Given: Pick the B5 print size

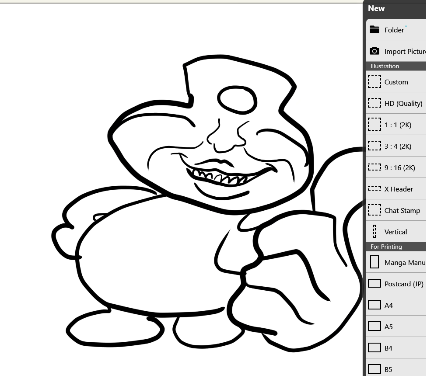Looking at the screenshot, I should [396, 367].
